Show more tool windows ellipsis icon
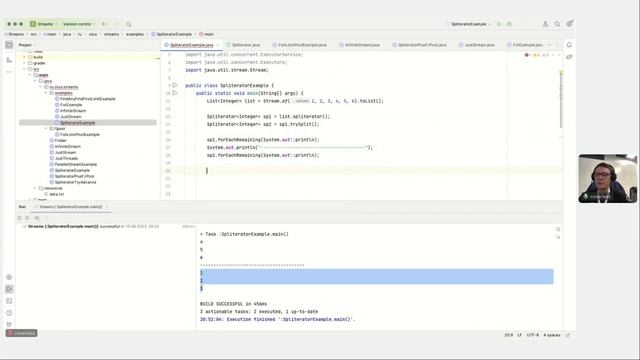 [x=9, y=72]
